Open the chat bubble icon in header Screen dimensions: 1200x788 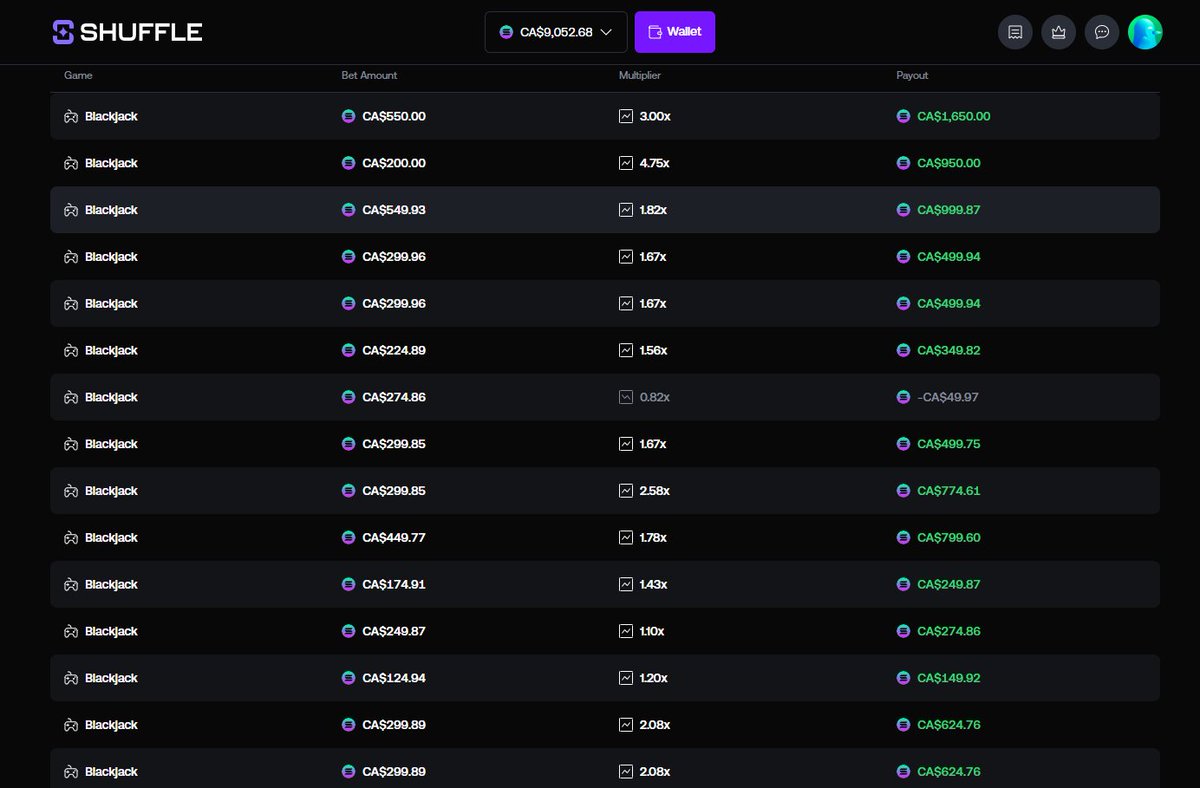[x=1102, y=32]
